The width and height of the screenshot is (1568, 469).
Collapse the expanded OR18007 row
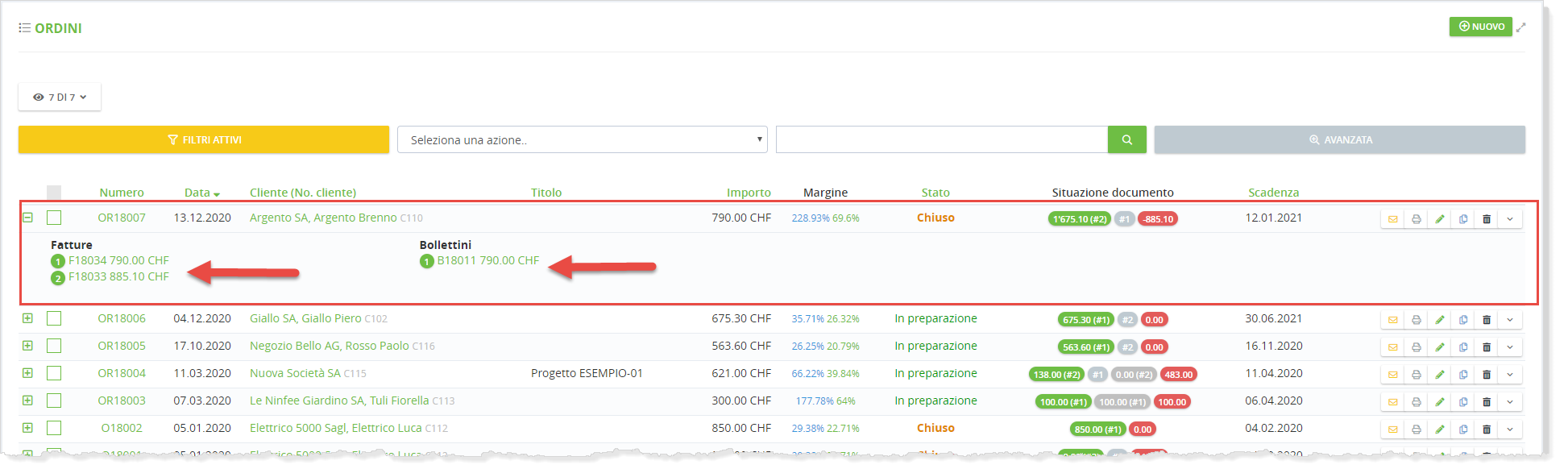coord(27,218)
